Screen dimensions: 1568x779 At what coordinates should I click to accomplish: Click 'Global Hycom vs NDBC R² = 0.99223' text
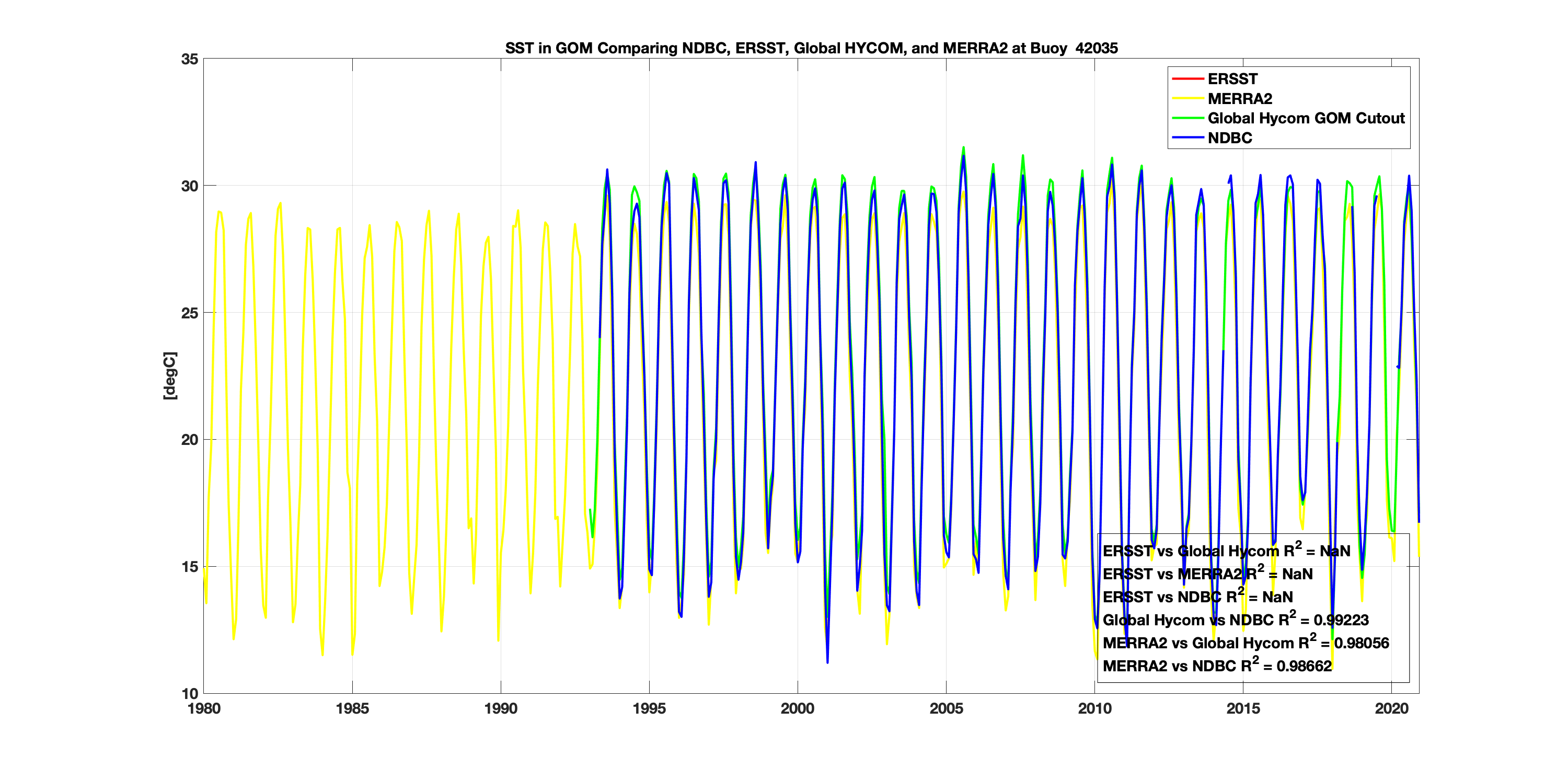1235,620
